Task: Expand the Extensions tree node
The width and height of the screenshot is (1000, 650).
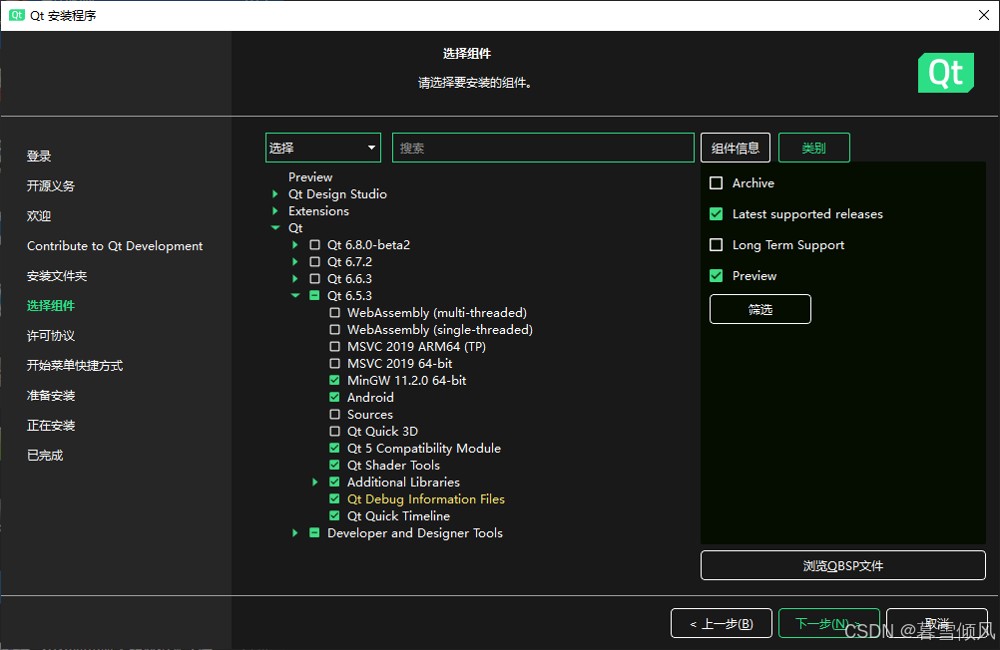Action: tap(275, 211)
